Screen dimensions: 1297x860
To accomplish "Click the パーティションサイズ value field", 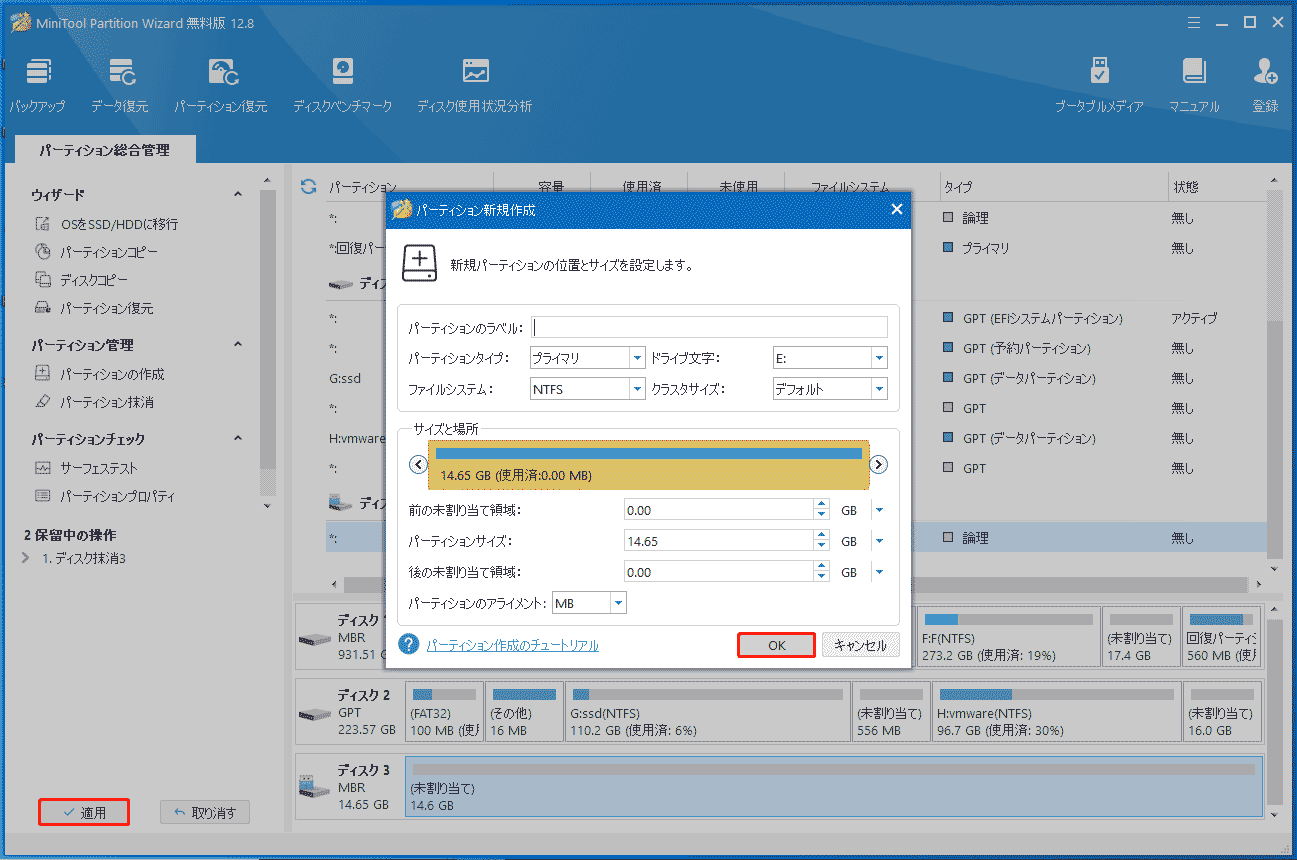I will tap(718, 541).
